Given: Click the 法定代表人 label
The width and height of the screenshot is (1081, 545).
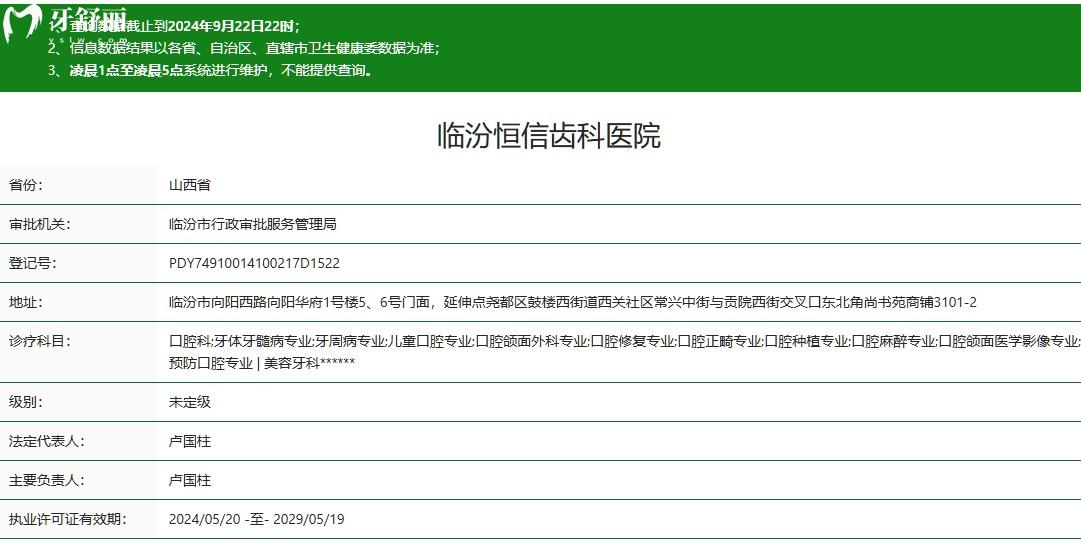Looking at the screenshot, I should [x=46, y=442].
